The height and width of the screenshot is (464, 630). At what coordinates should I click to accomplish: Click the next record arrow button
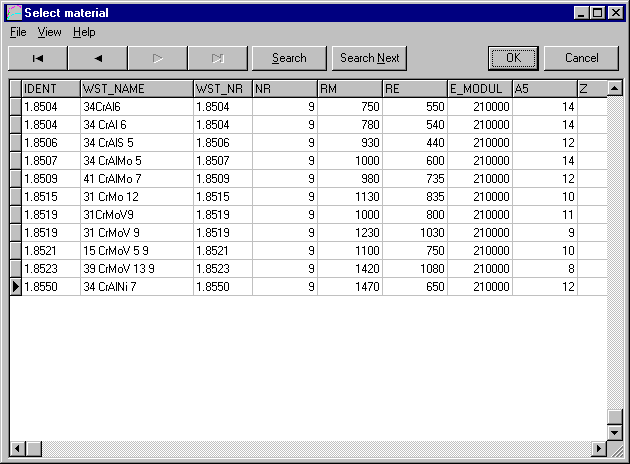pos(158,58)
